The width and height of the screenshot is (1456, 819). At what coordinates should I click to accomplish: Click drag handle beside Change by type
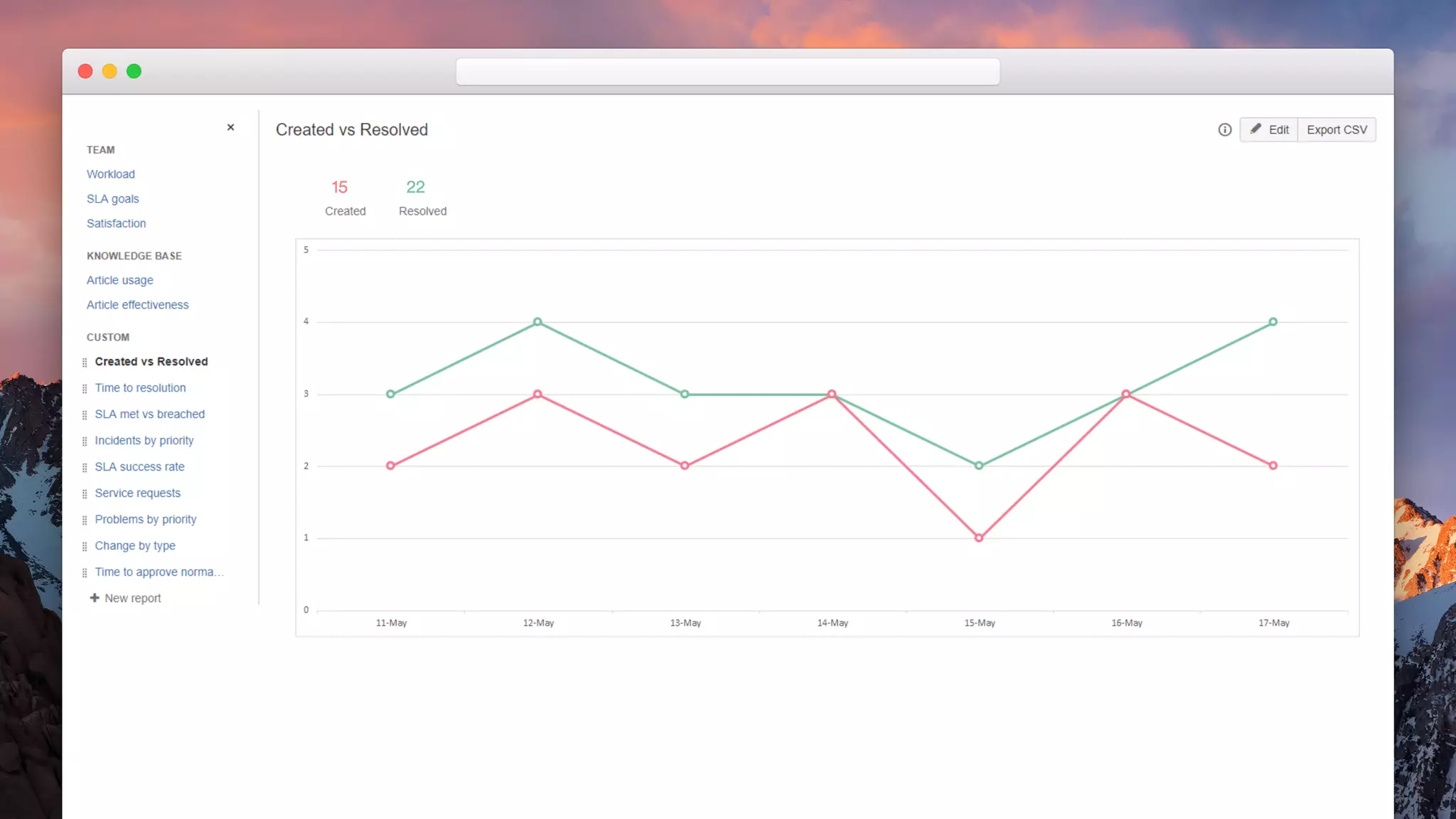tap(85, 546)
